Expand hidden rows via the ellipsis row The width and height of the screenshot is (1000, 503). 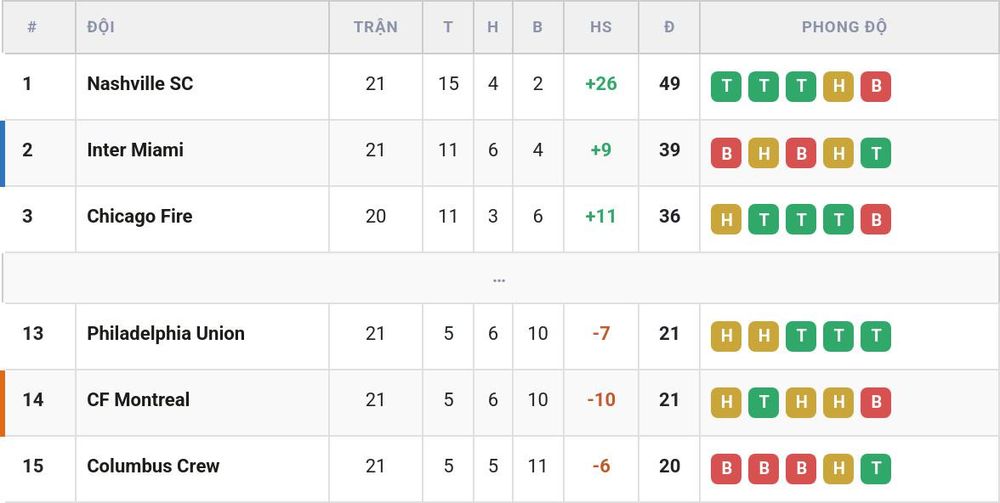coord(499,279)
